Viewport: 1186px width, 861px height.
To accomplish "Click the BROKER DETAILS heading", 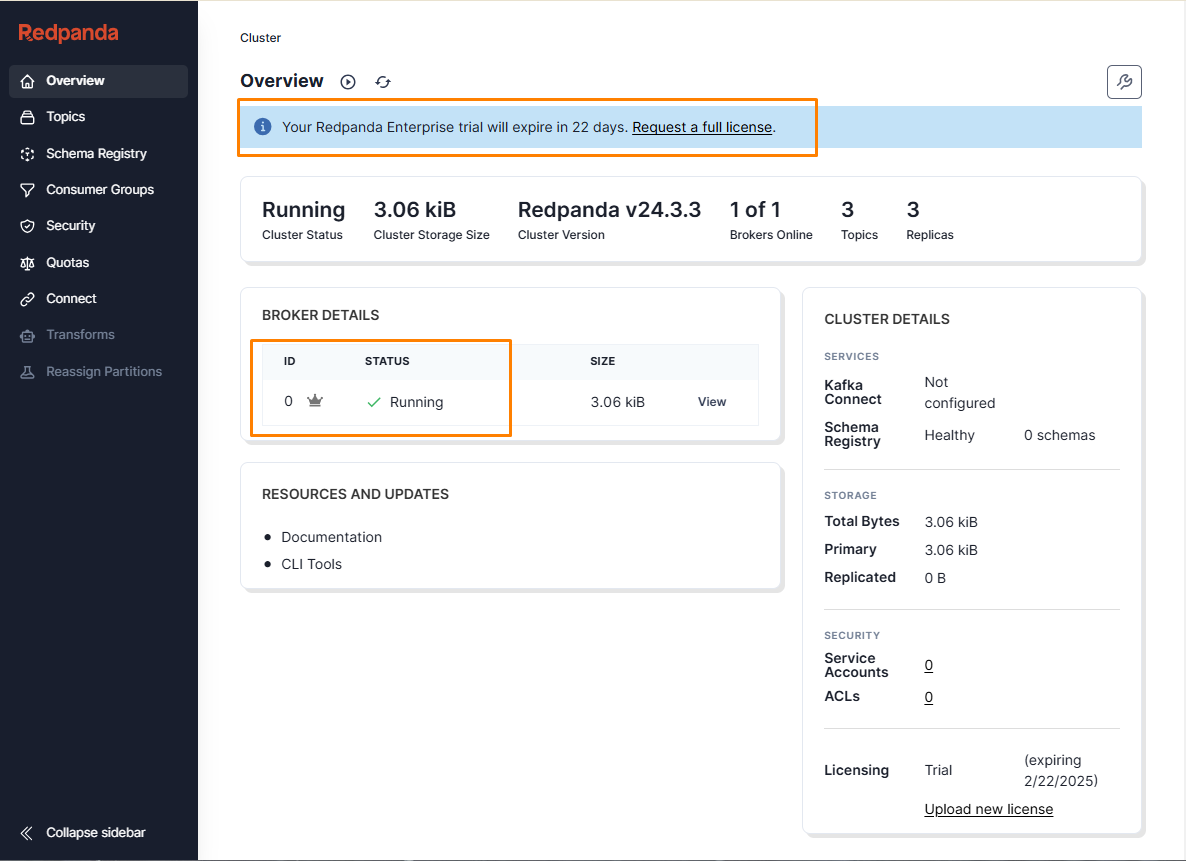I will click(x=321, y=315).
